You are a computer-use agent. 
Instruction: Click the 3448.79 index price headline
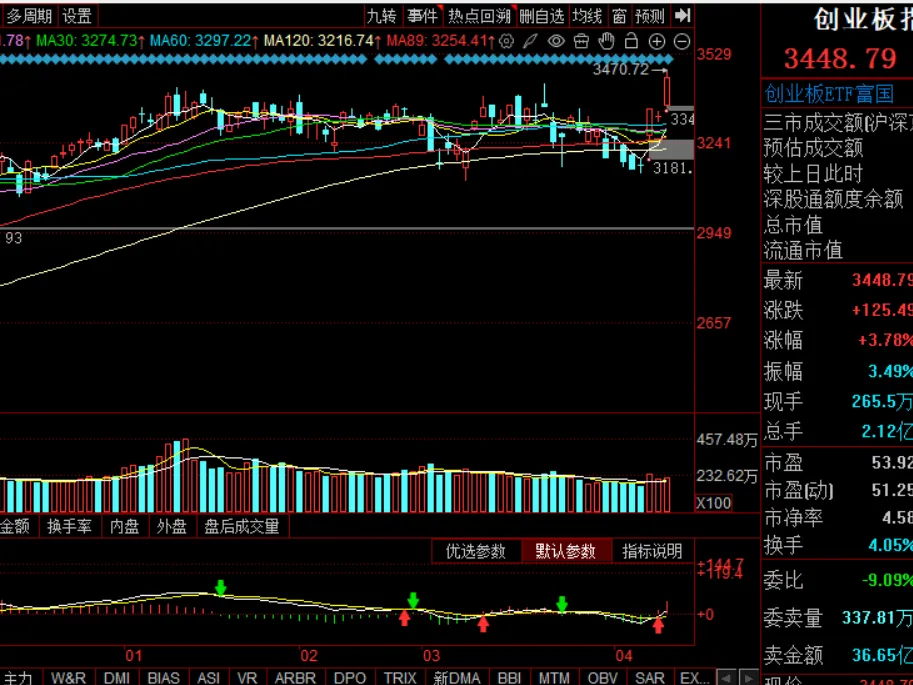point(840,58)
